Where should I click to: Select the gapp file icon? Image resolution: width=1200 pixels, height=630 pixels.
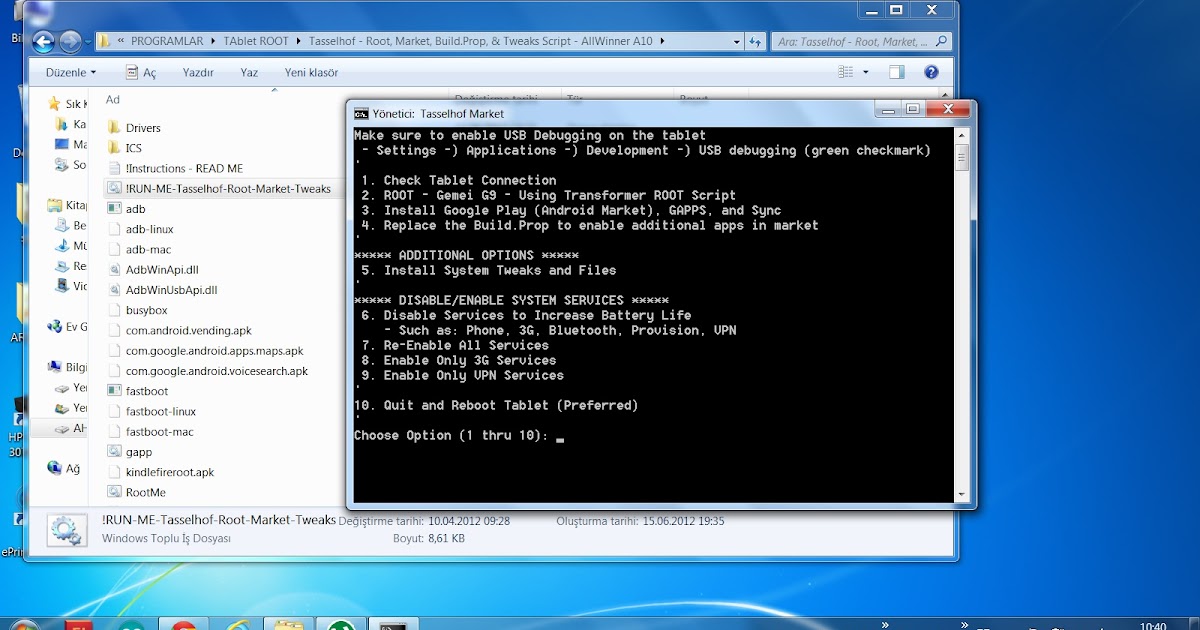113,452
